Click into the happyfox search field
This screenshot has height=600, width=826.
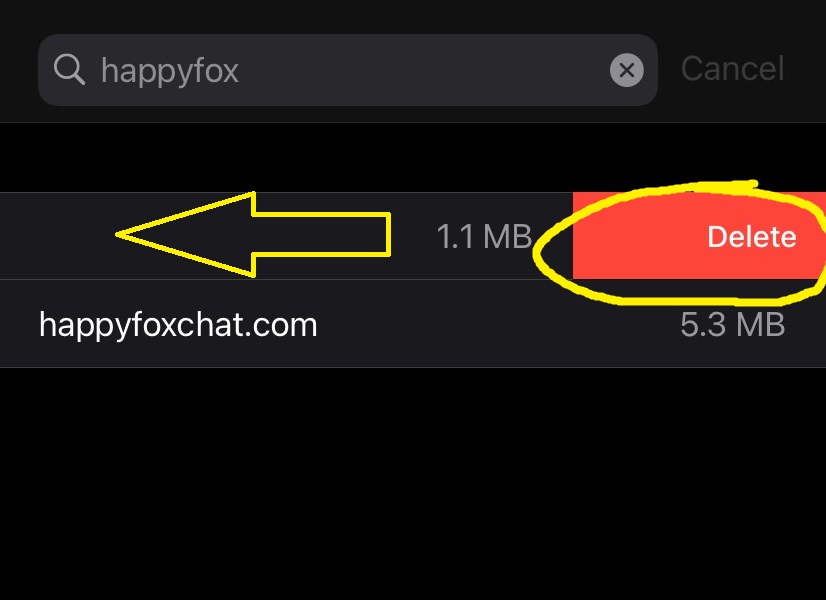348,70
